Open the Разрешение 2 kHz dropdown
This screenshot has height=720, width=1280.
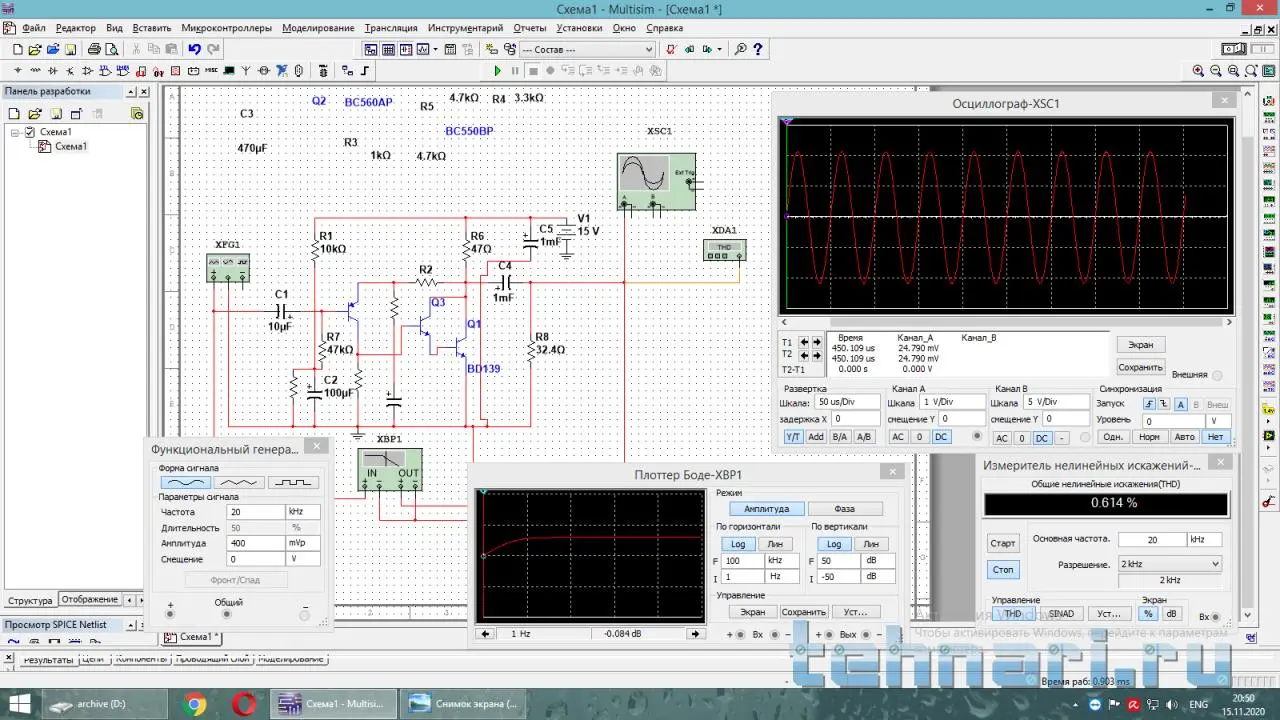point(1169,564)
